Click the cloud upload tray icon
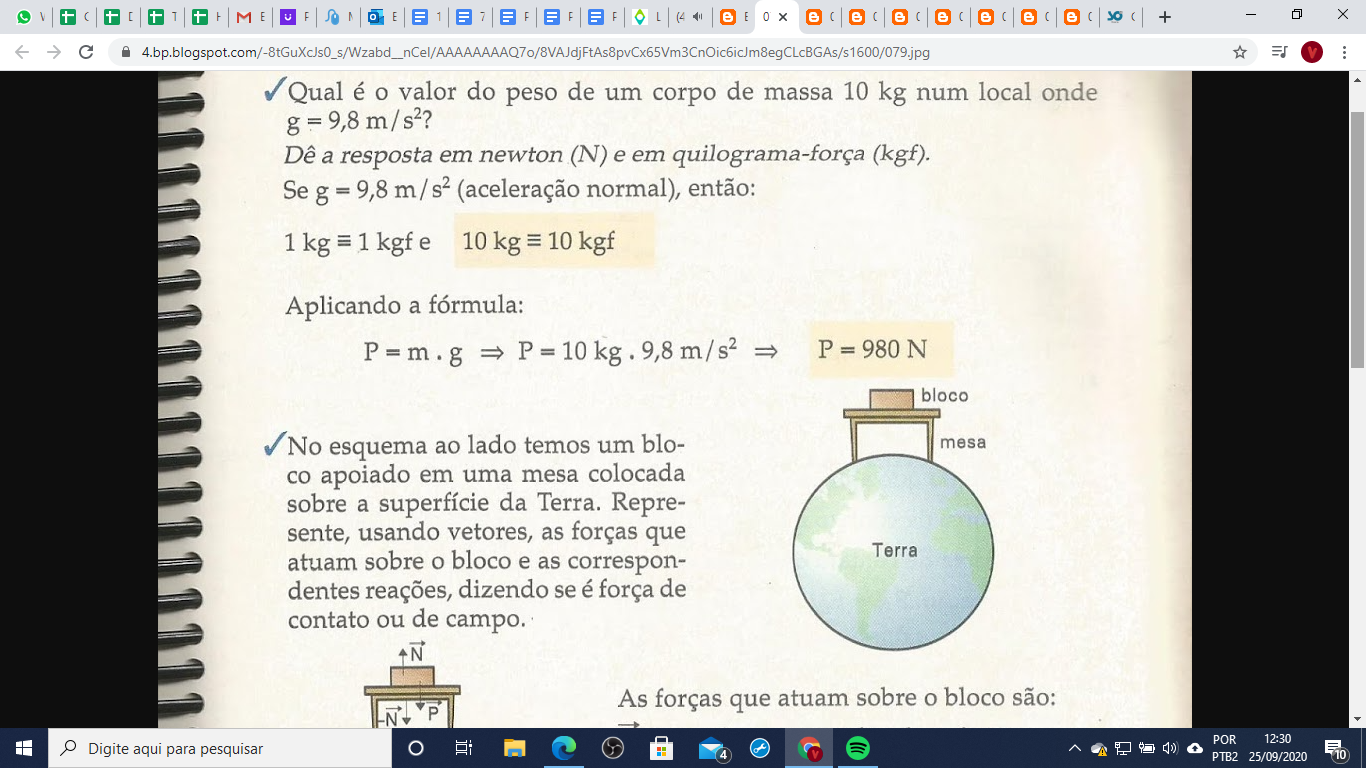Viewport: 1366px width, 768px height. (x=1195, y=748)
